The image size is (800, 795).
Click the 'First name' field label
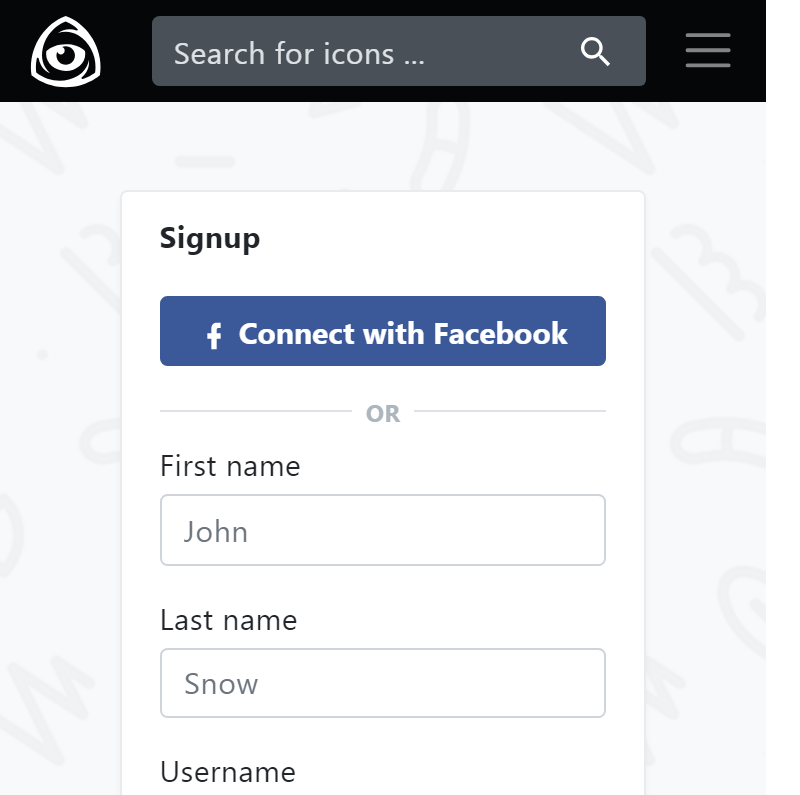(230, 466)
